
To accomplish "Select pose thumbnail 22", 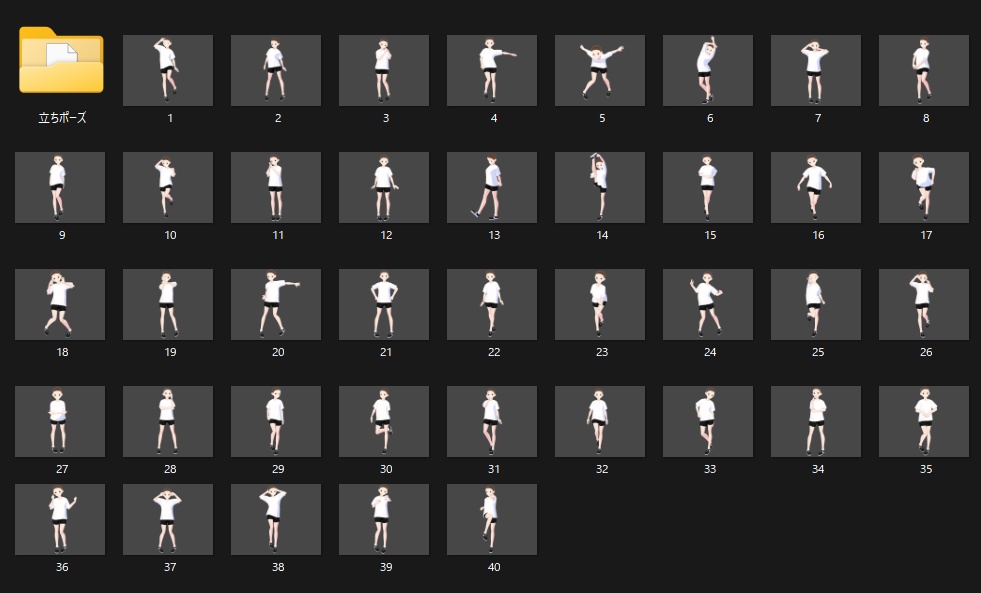I will pos(492,304).
